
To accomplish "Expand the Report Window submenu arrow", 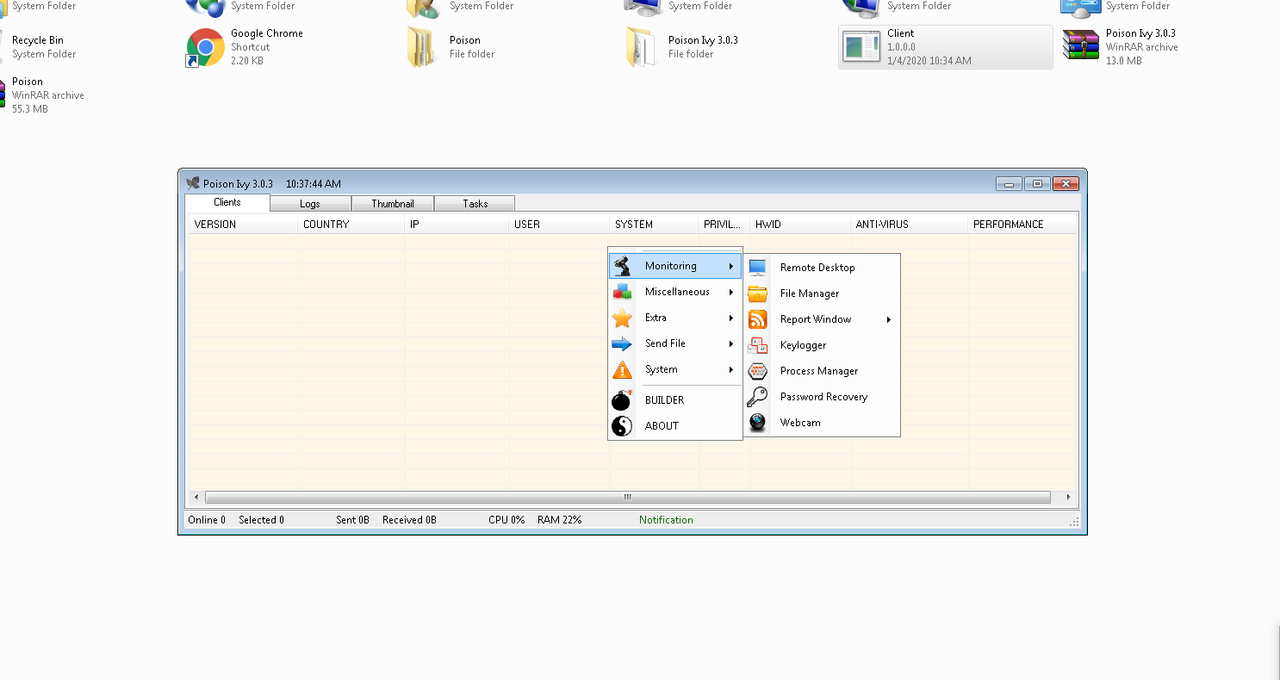I will [888, 320].
